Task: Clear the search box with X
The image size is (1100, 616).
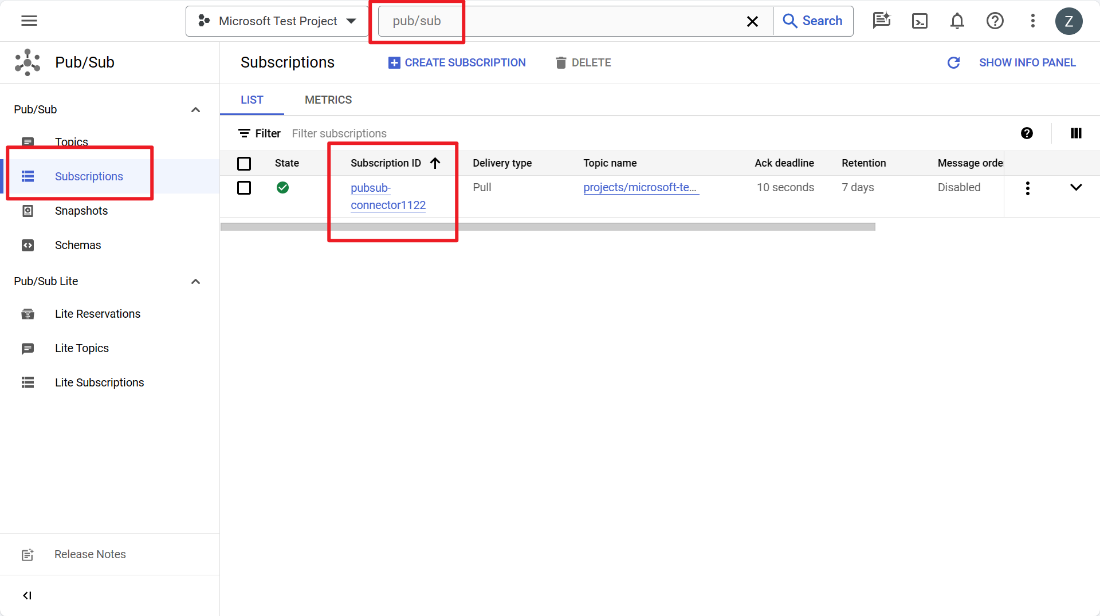Action: (x=752, y=21)
